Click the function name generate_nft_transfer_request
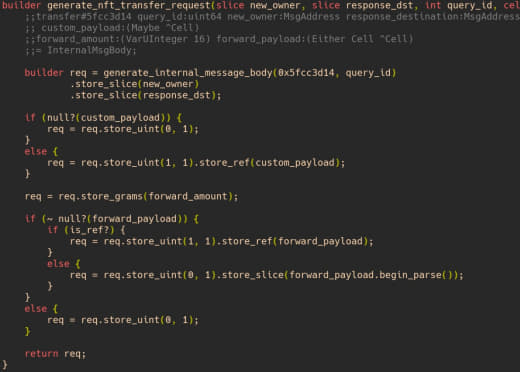Viewport: 520px width, 372px height. (x=129, y=6)
